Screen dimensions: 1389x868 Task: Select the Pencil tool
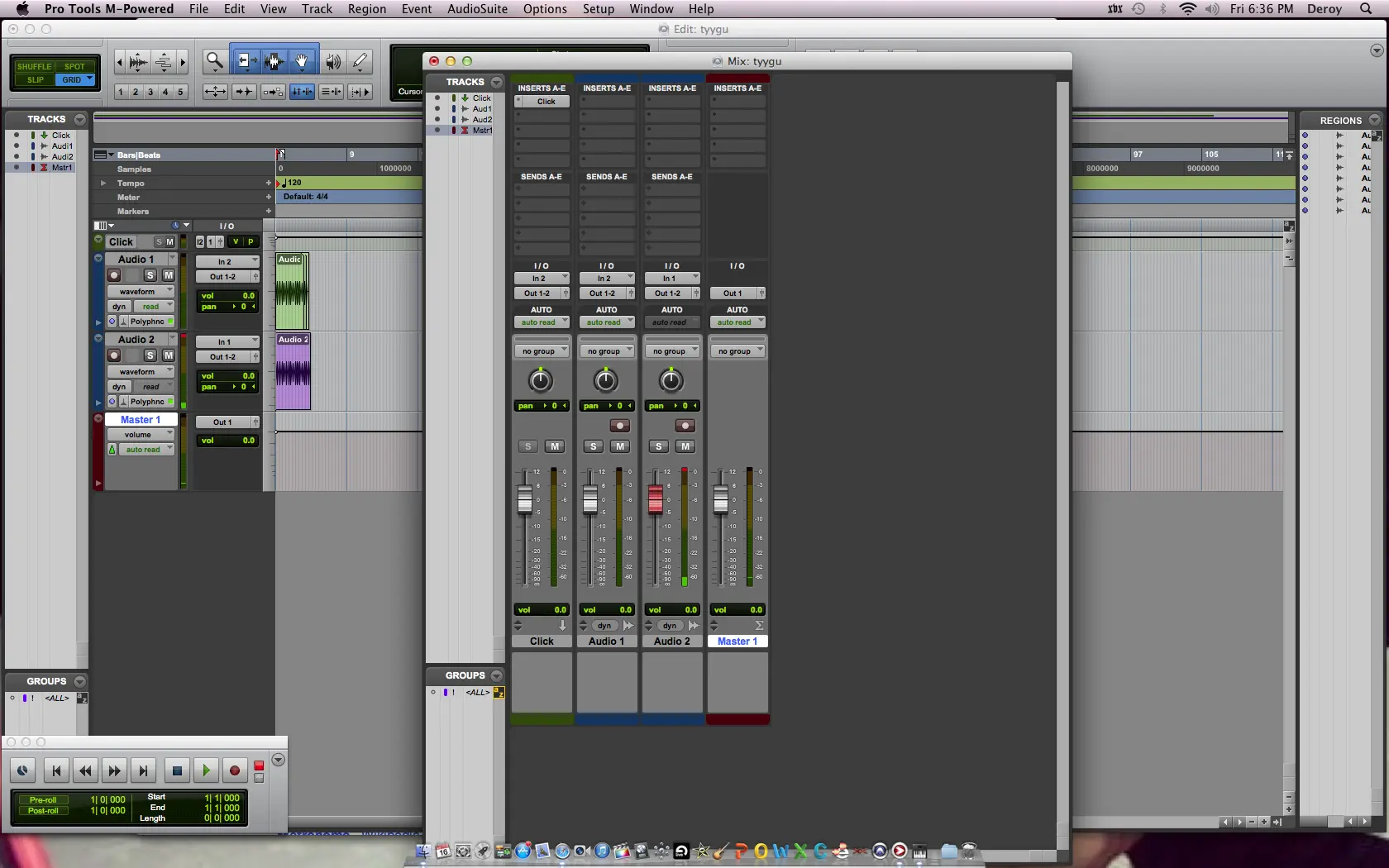point(360,61)
